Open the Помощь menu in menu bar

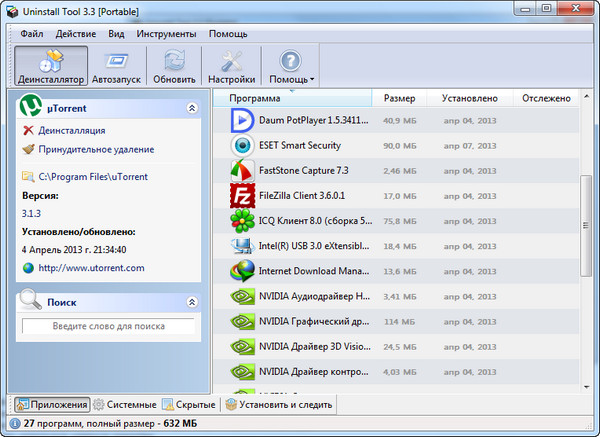(x=228, y=34)
